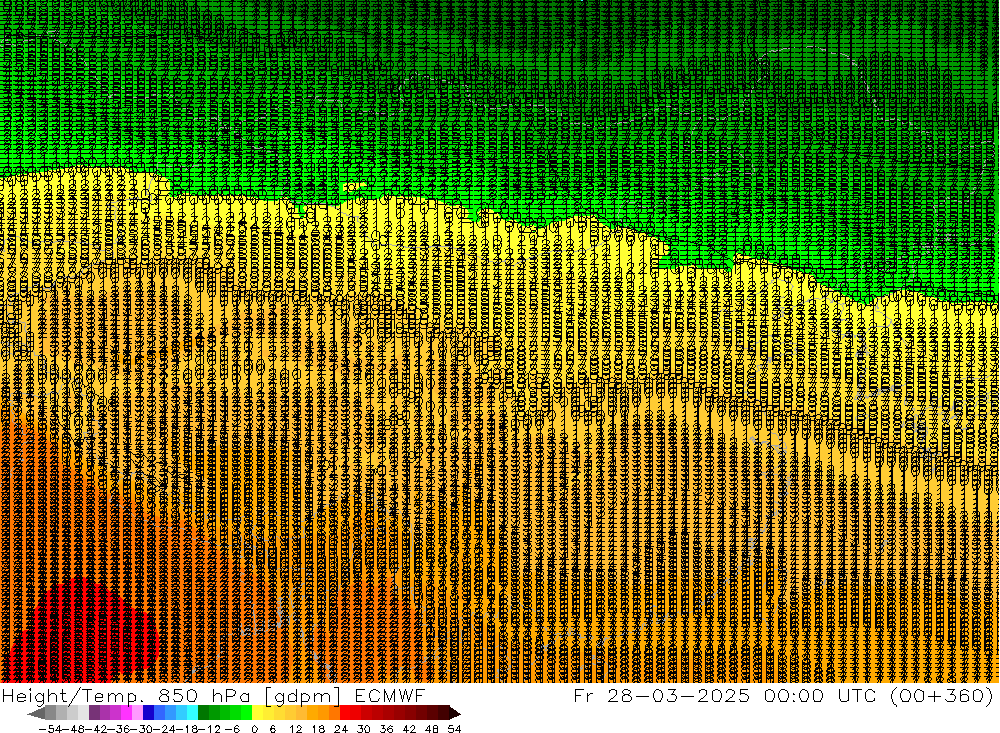The image size is (1000, 733).
Task: Click the '0' legend value
Action: click(x=254, y=729)
